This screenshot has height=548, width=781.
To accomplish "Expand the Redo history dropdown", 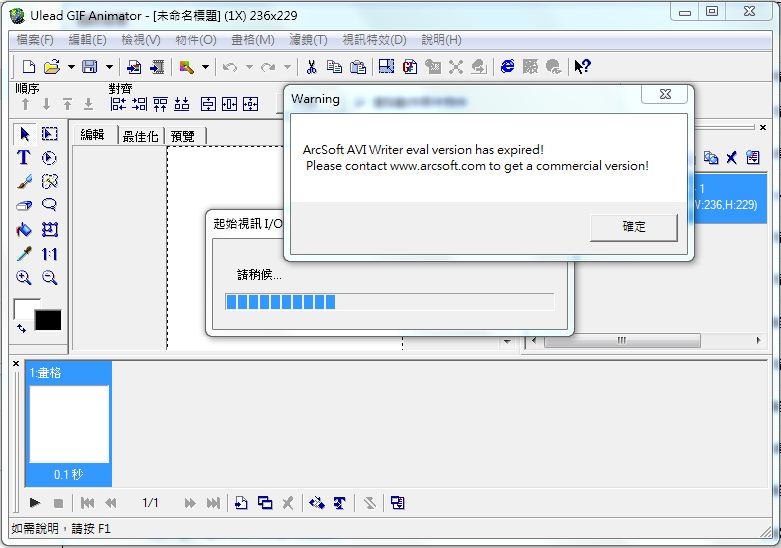I will tap(287, 67).
